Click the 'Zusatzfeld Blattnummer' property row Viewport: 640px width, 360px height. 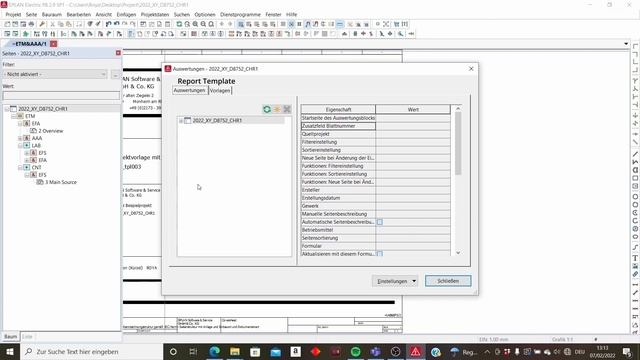[376, 126]
